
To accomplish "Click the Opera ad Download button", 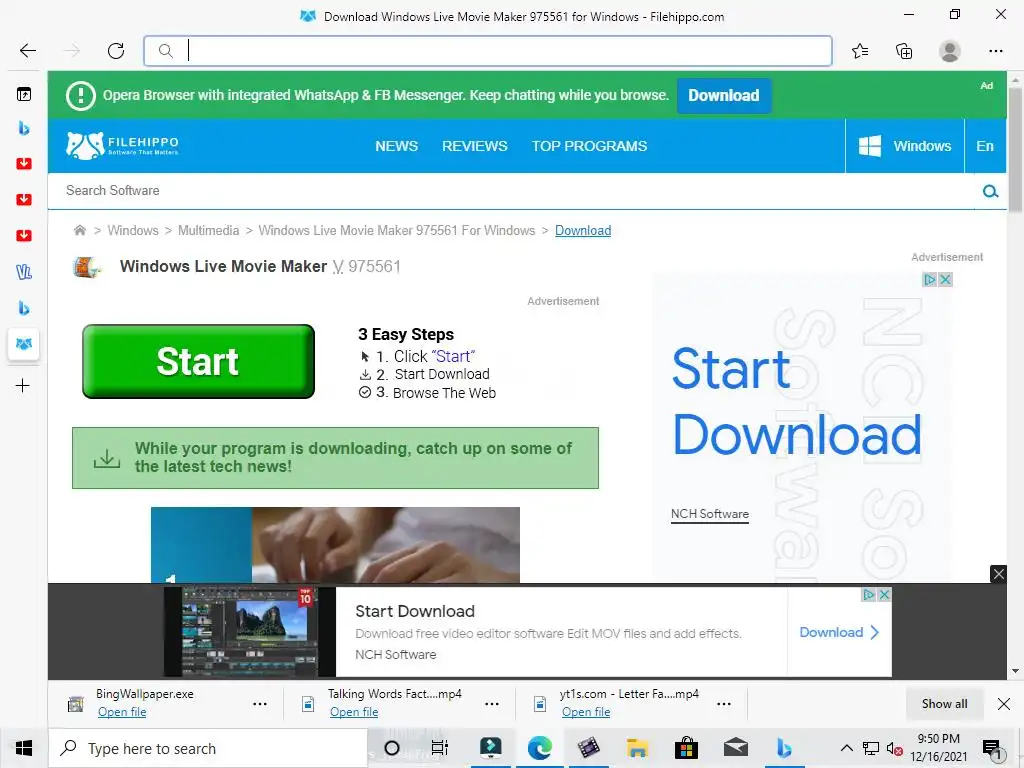I will 724,95.
